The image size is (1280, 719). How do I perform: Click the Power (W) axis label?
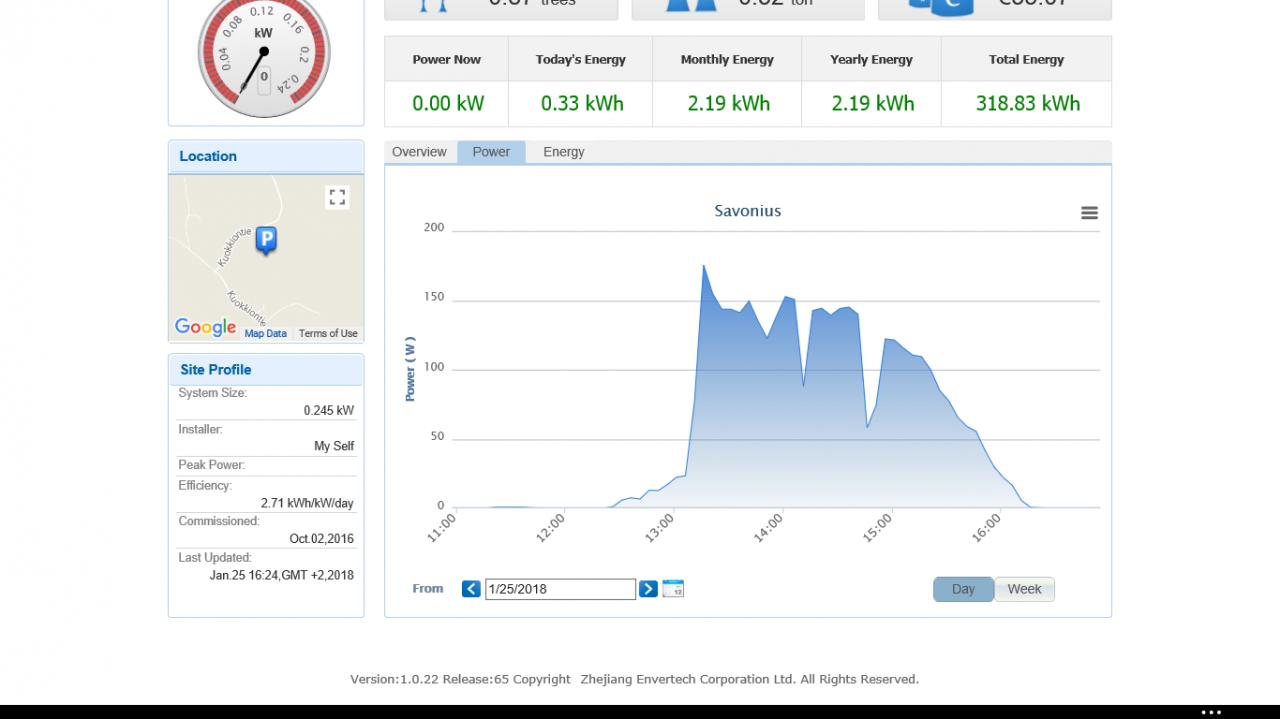coord(410,369)
